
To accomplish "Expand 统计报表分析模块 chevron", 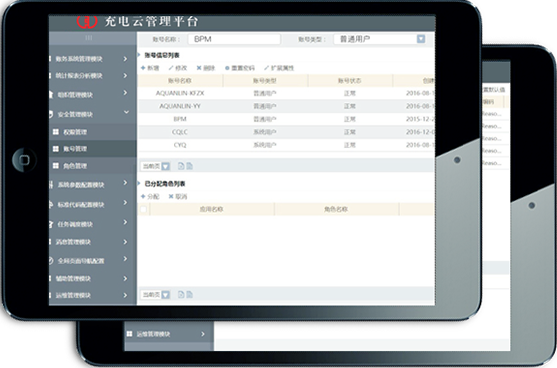I will 125,75.
